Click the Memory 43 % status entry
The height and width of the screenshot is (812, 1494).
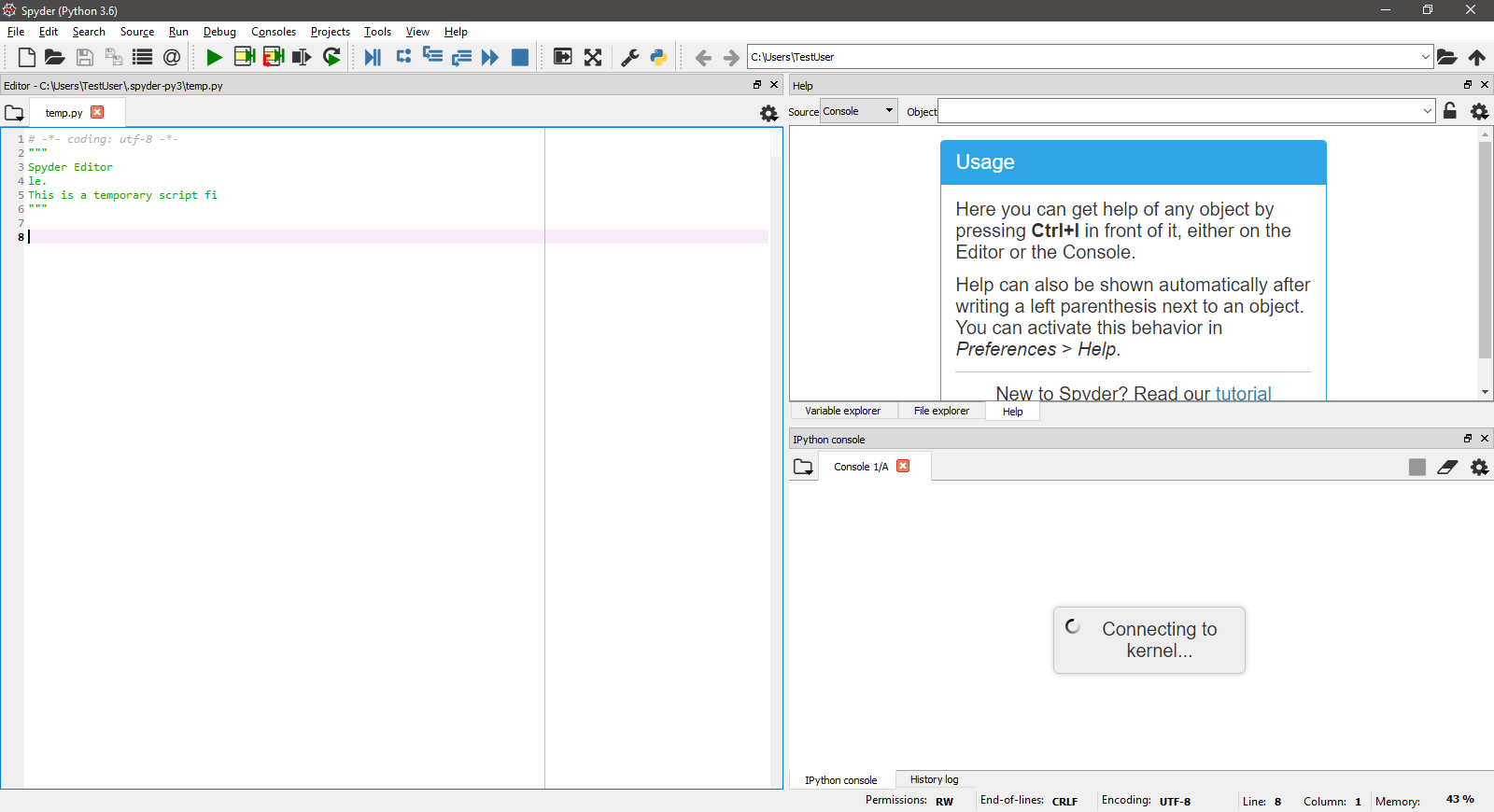[1425, 801]
